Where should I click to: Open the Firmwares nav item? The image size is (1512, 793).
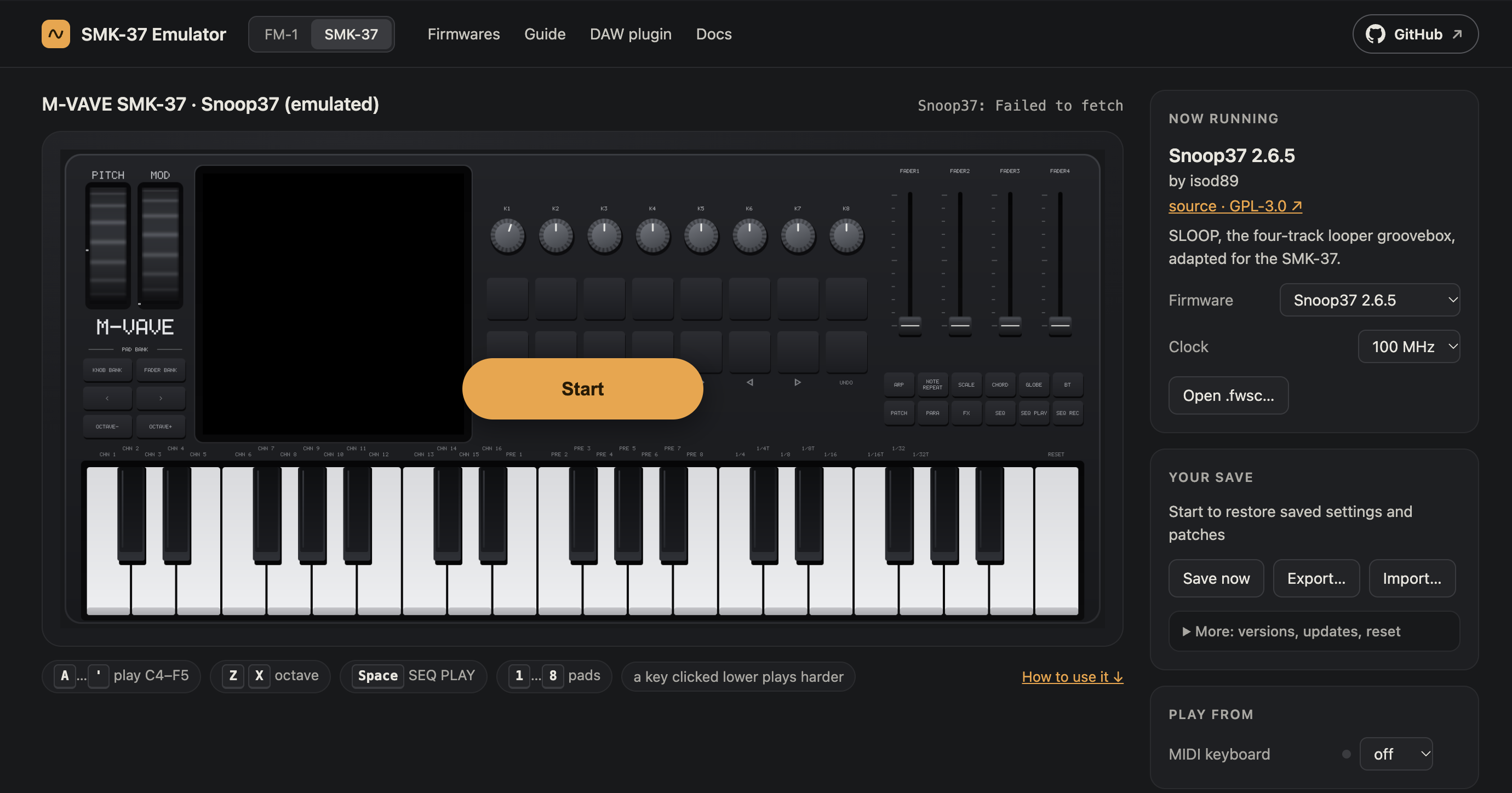point(463,34)
